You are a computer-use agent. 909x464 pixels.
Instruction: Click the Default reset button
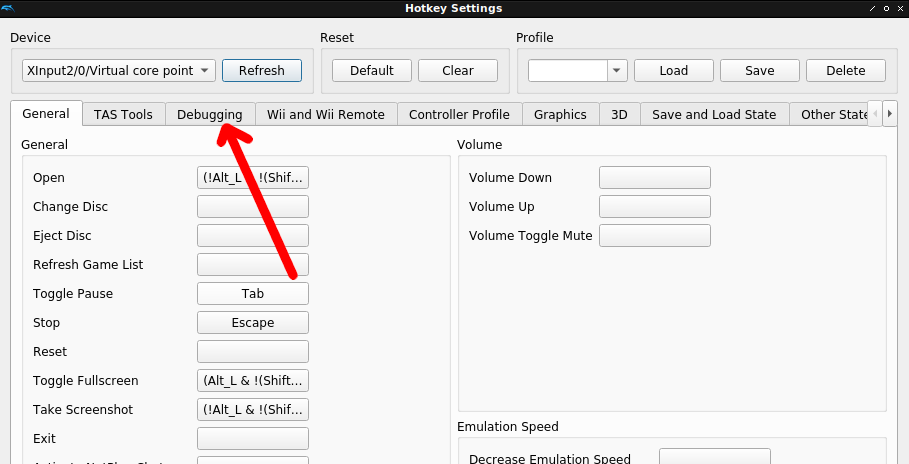tap(372, 71)
